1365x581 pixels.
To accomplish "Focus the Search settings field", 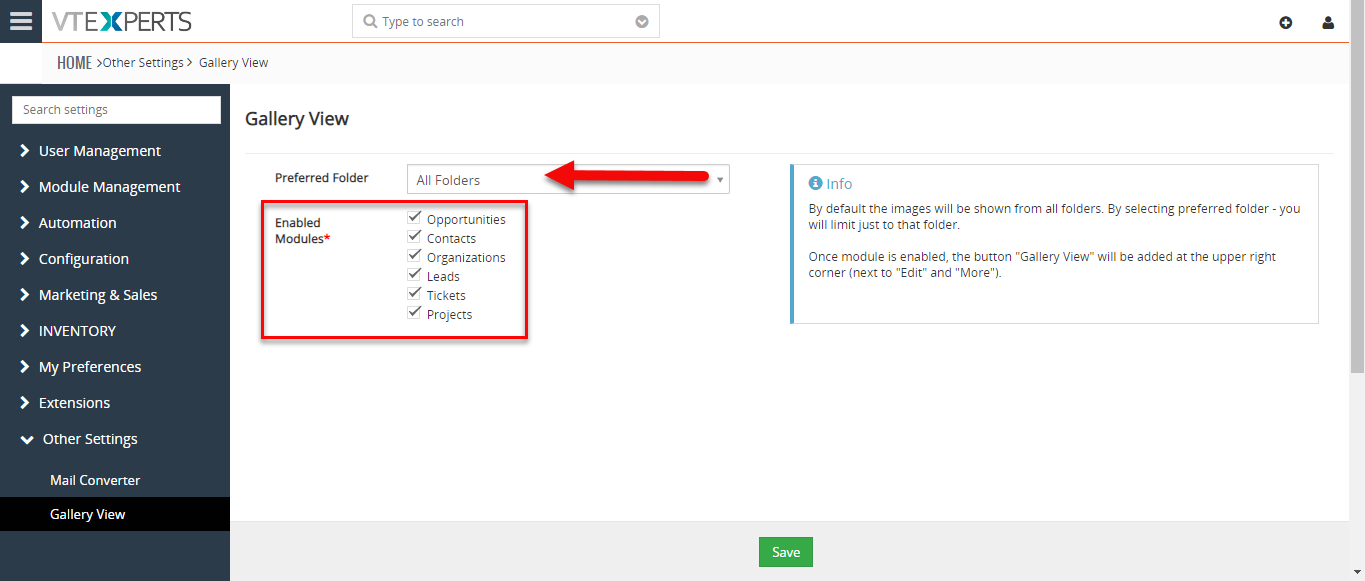I will coord(116,110).
